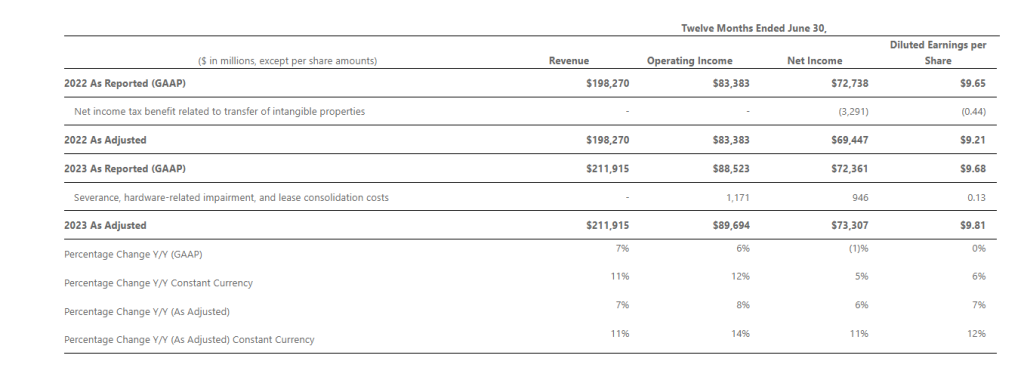Image resolution: width=1024 pixels, height=380 pixels.
Task: Select the 2023 As Reported (GAAP) row label
Action: tap(125, 168)
